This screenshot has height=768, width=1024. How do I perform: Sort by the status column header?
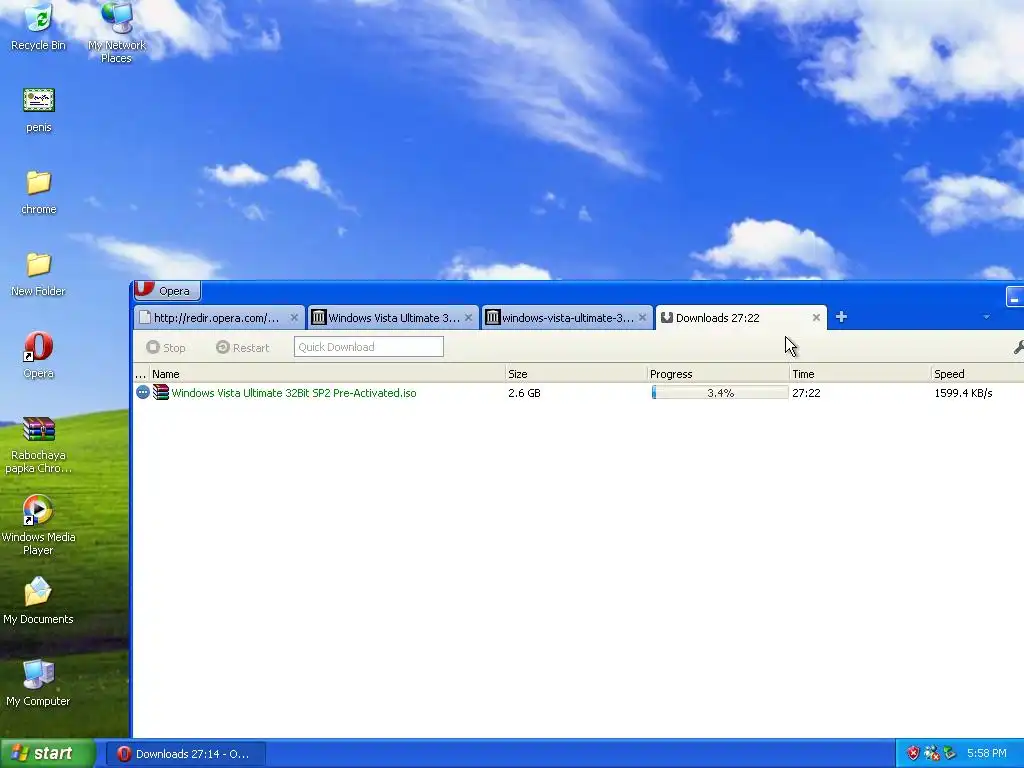[x=140, y=374]
